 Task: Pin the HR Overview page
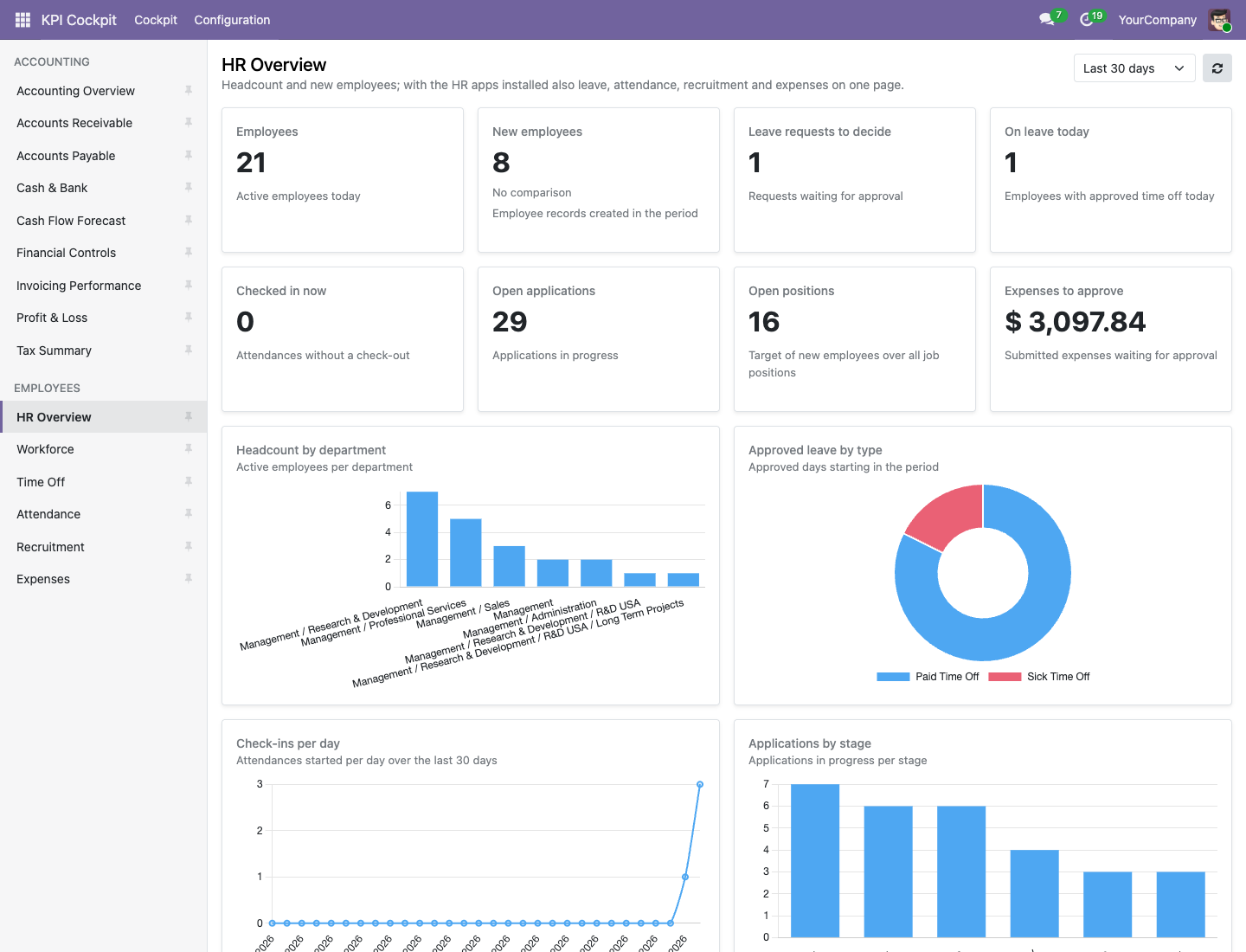click(189, 417)
